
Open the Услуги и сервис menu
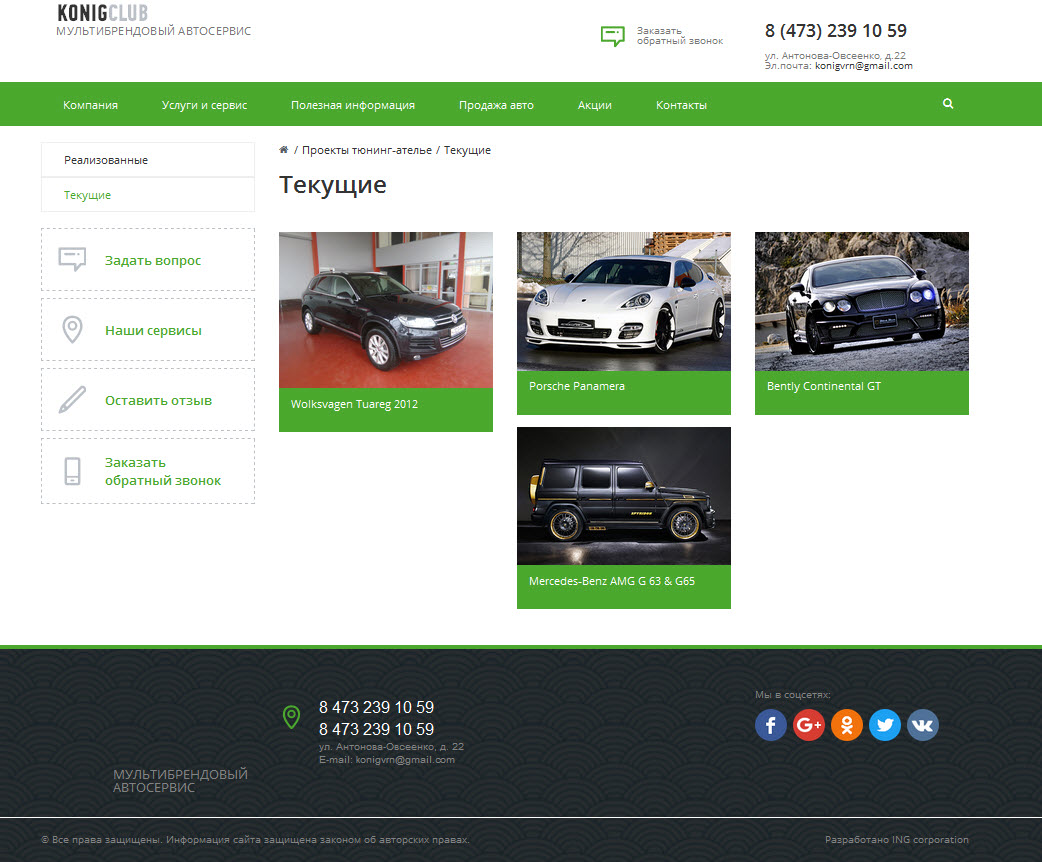(x=204, y=105)
